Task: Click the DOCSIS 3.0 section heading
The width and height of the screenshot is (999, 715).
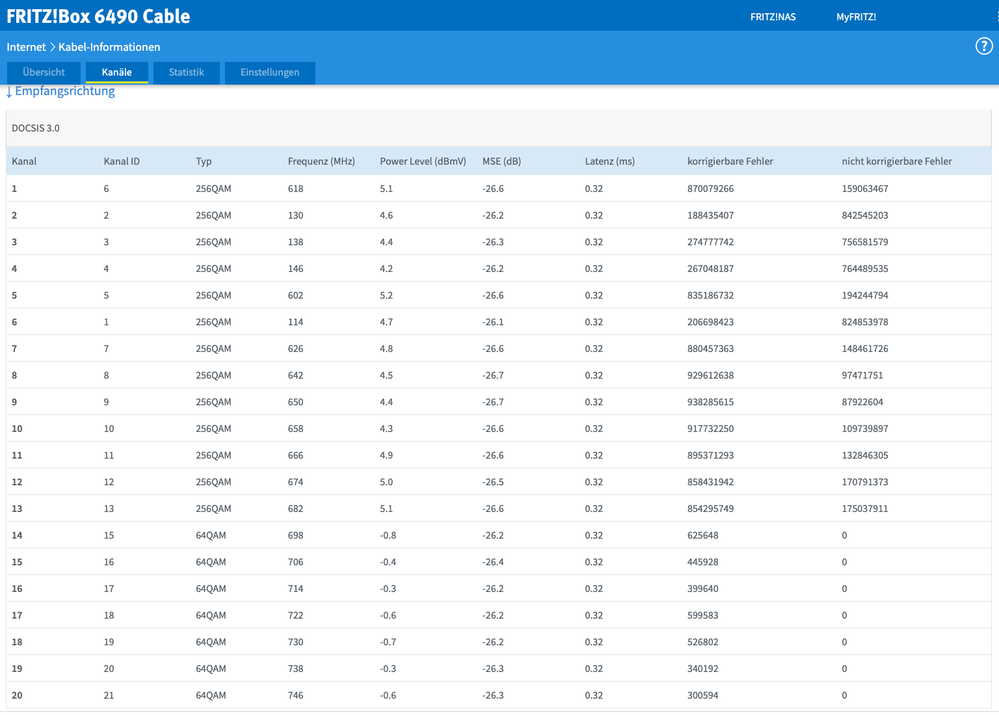Action: pyautogui.click(x=36, y=128)
